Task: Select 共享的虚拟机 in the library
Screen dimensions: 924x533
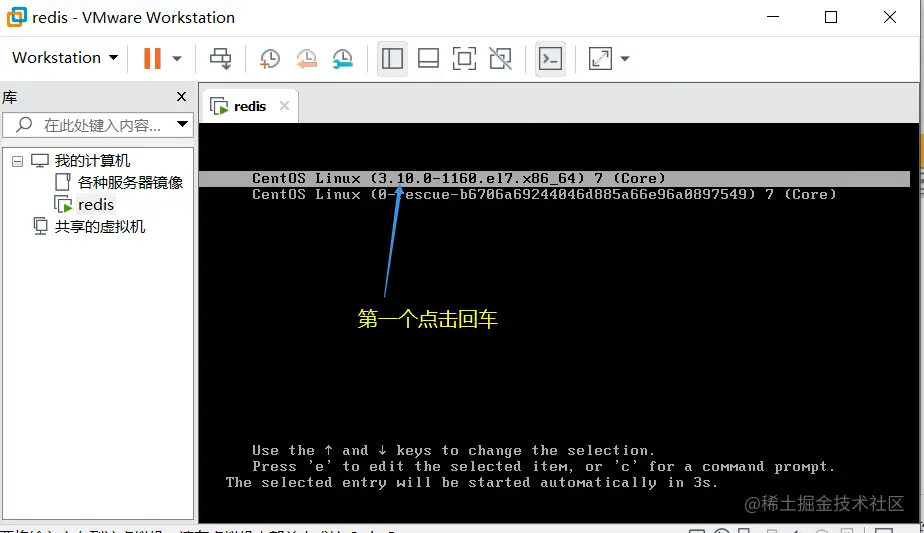Action: click(x=100, y=226)
